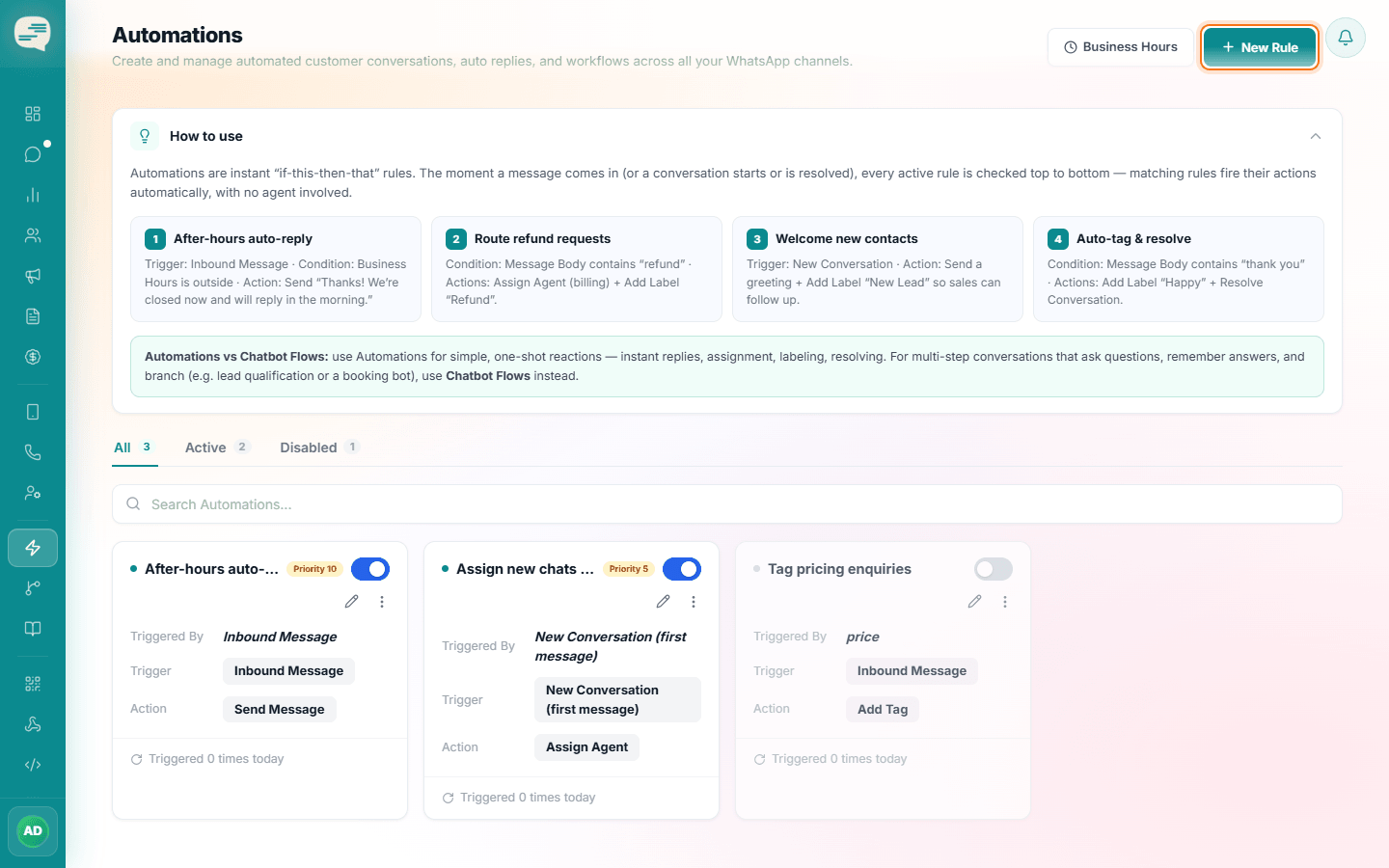Click the app logo in the sidebar
This screenshot has height=868, width=1389.
pyautogui.click(x=33, y=34)
